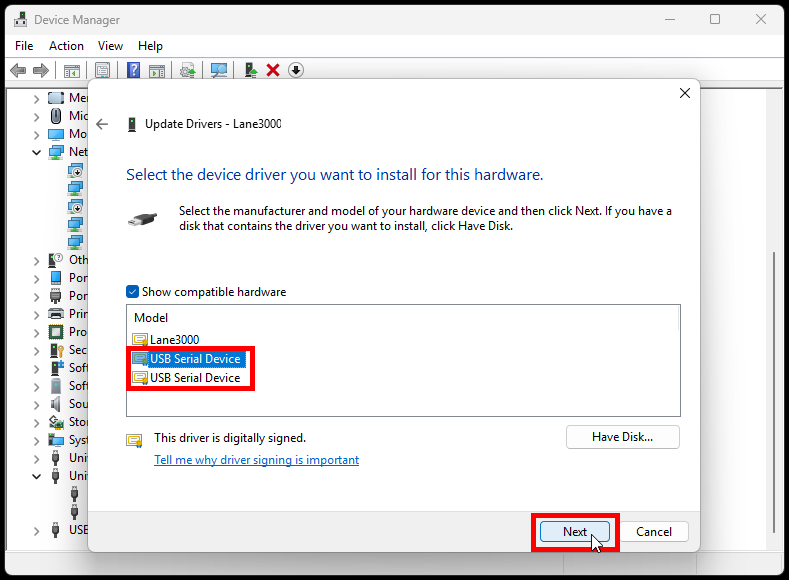Expand the 'Oth' tree node
Screen dimensions: 789x580
(36, 261)
